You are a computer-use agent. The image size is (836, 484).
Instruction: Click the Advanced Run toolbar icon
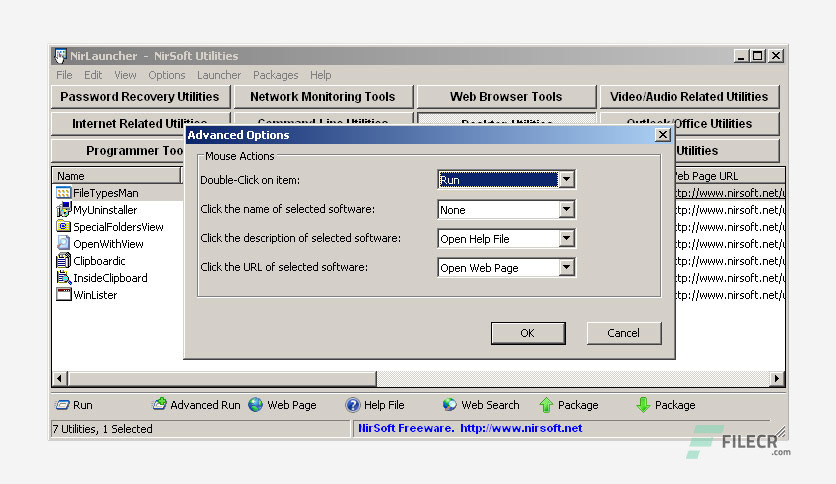tap(159, 405)
